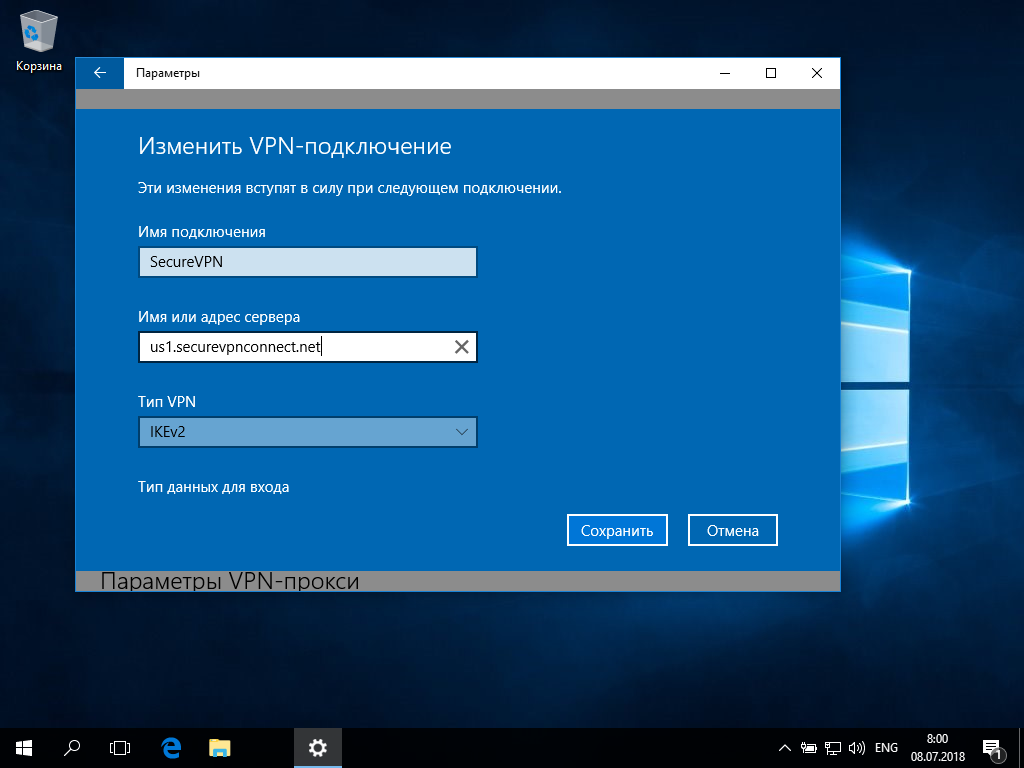
Task: Select the Settings gear taskbar icon
Action: pos(317,748)
